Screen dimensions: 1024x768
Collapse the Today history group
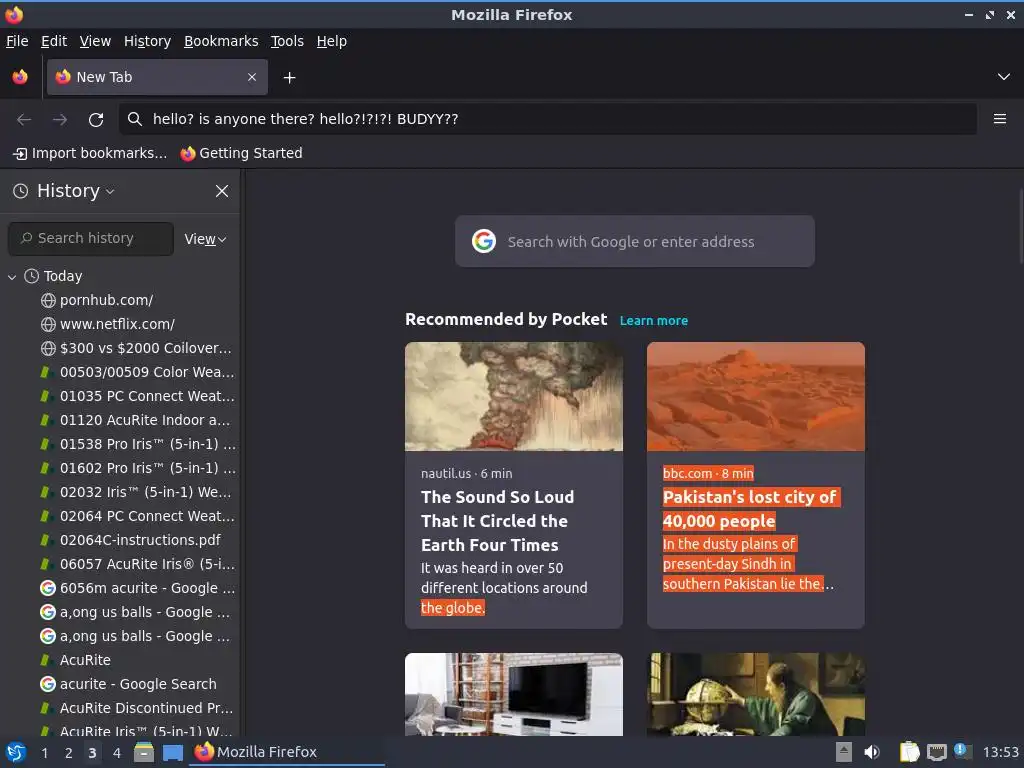pos(12,277)
